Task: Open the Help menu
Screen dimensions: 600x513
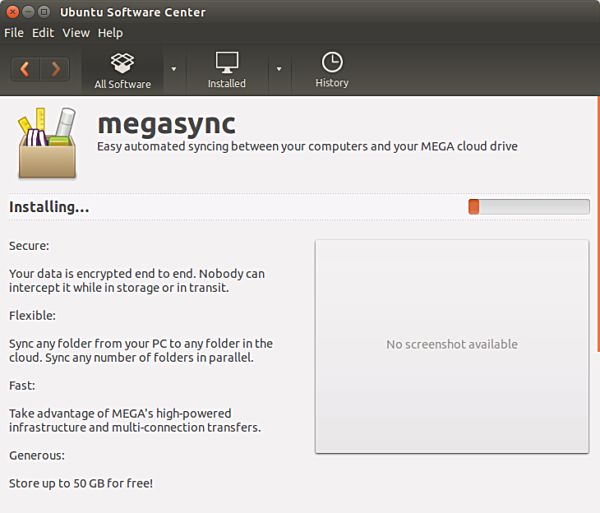Action: [110, 33]
